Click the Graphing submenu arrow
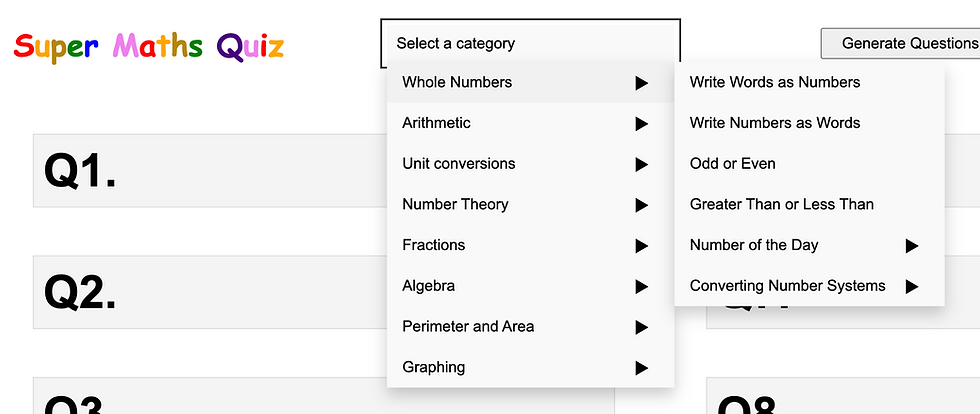This screenshot has height=414, width=980. click(x=641, y=368)
